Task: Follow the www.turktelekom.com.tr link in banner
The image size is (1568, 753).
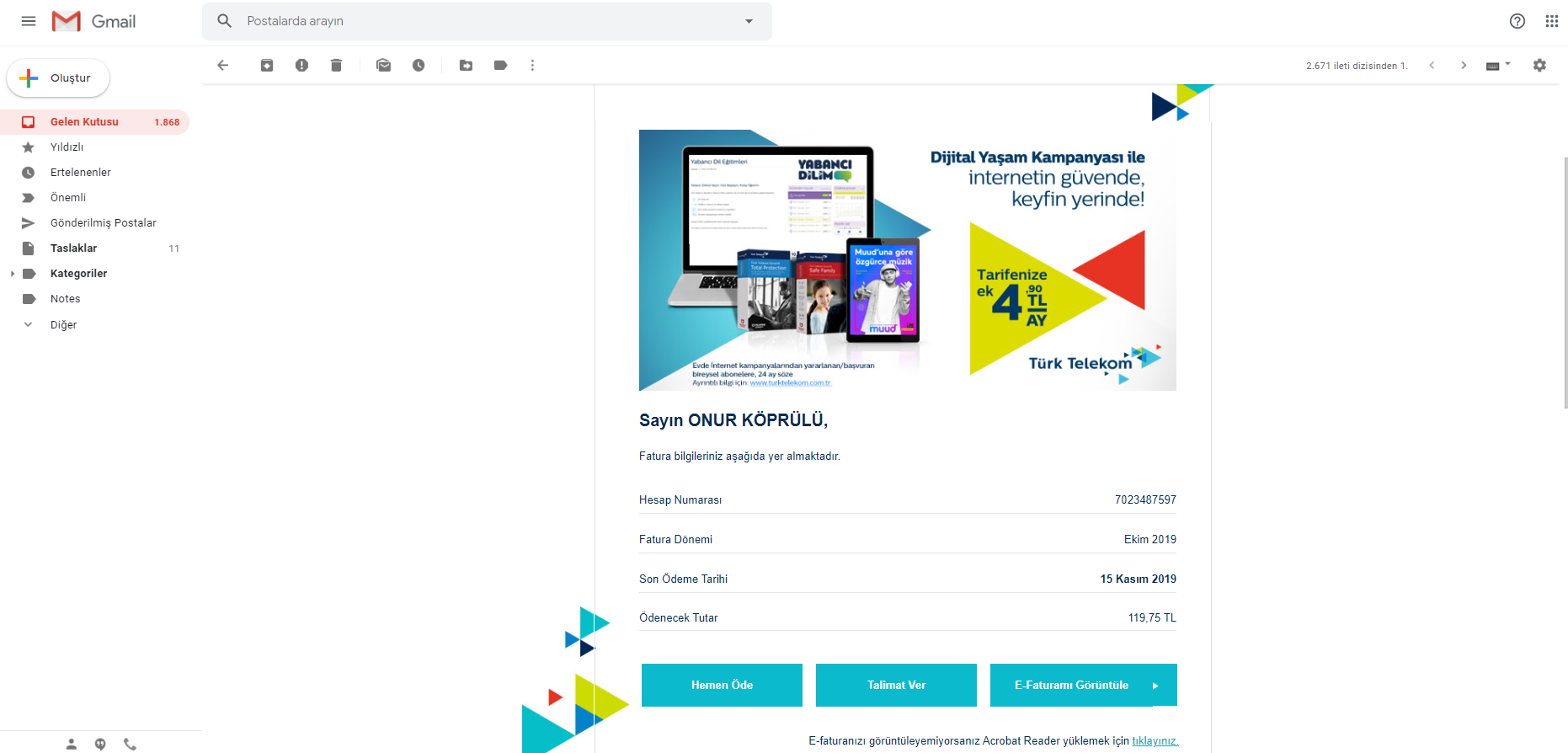Action: pyautogui.click(x=790, y=383)
